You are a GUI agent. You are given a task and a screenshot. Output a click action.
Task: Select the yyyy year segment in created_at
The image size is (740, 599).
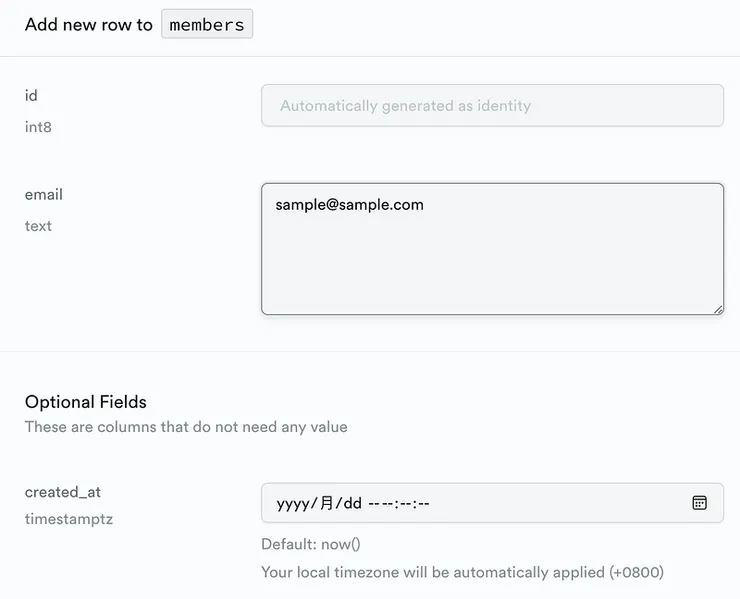294,504
